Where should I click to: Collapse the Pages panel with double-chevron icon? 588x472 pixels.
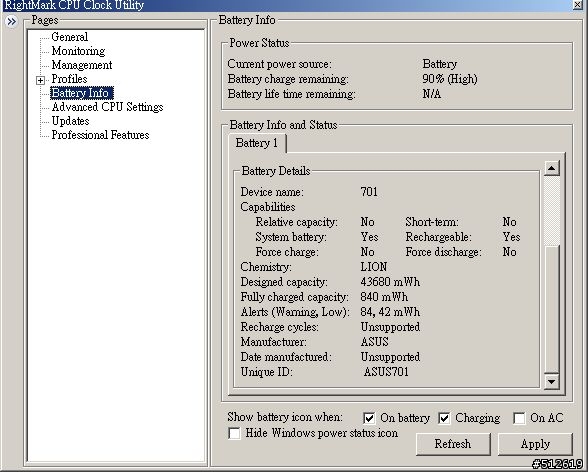click(x=12, y=22)
